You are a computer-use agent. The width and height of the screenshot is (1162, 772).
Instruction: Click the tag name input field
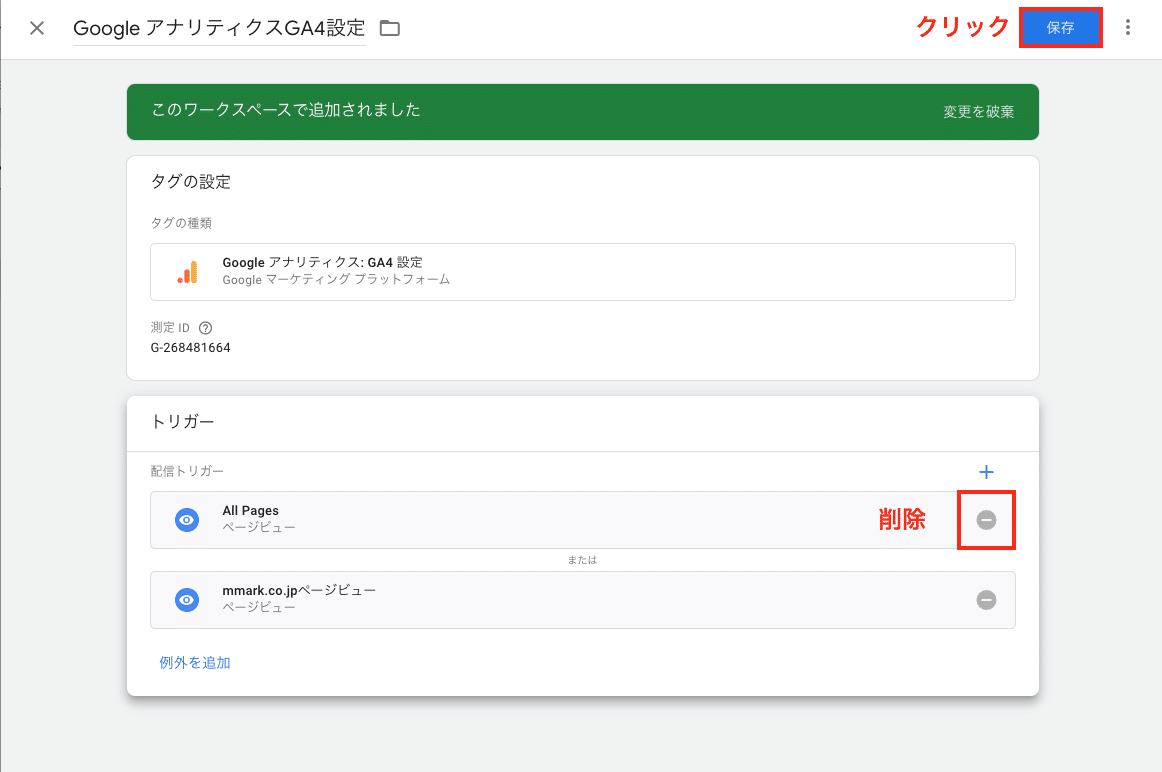pyautogui.click(x=218, y=28)
